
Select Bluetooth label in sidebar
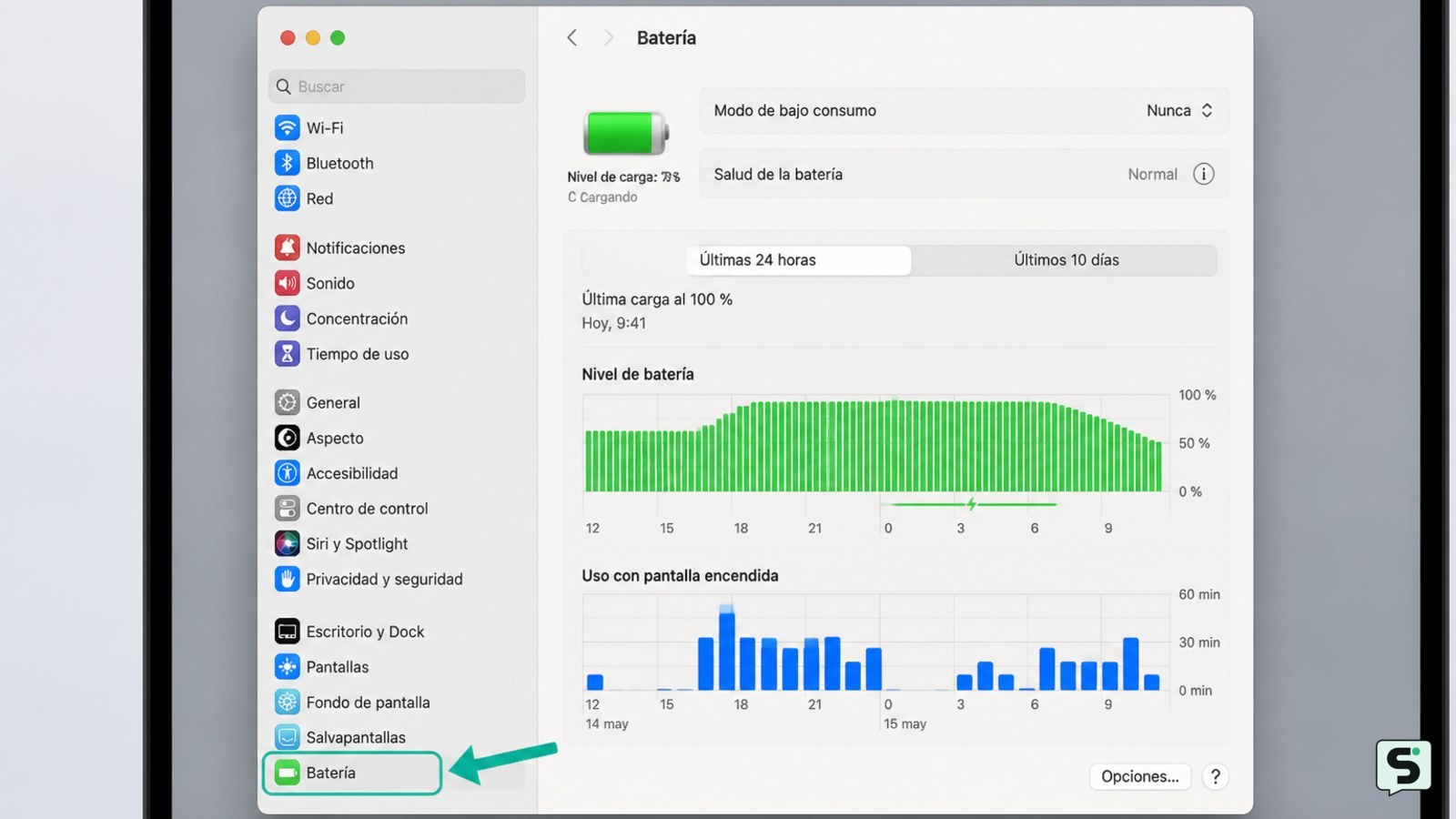(x=339, y=163)
